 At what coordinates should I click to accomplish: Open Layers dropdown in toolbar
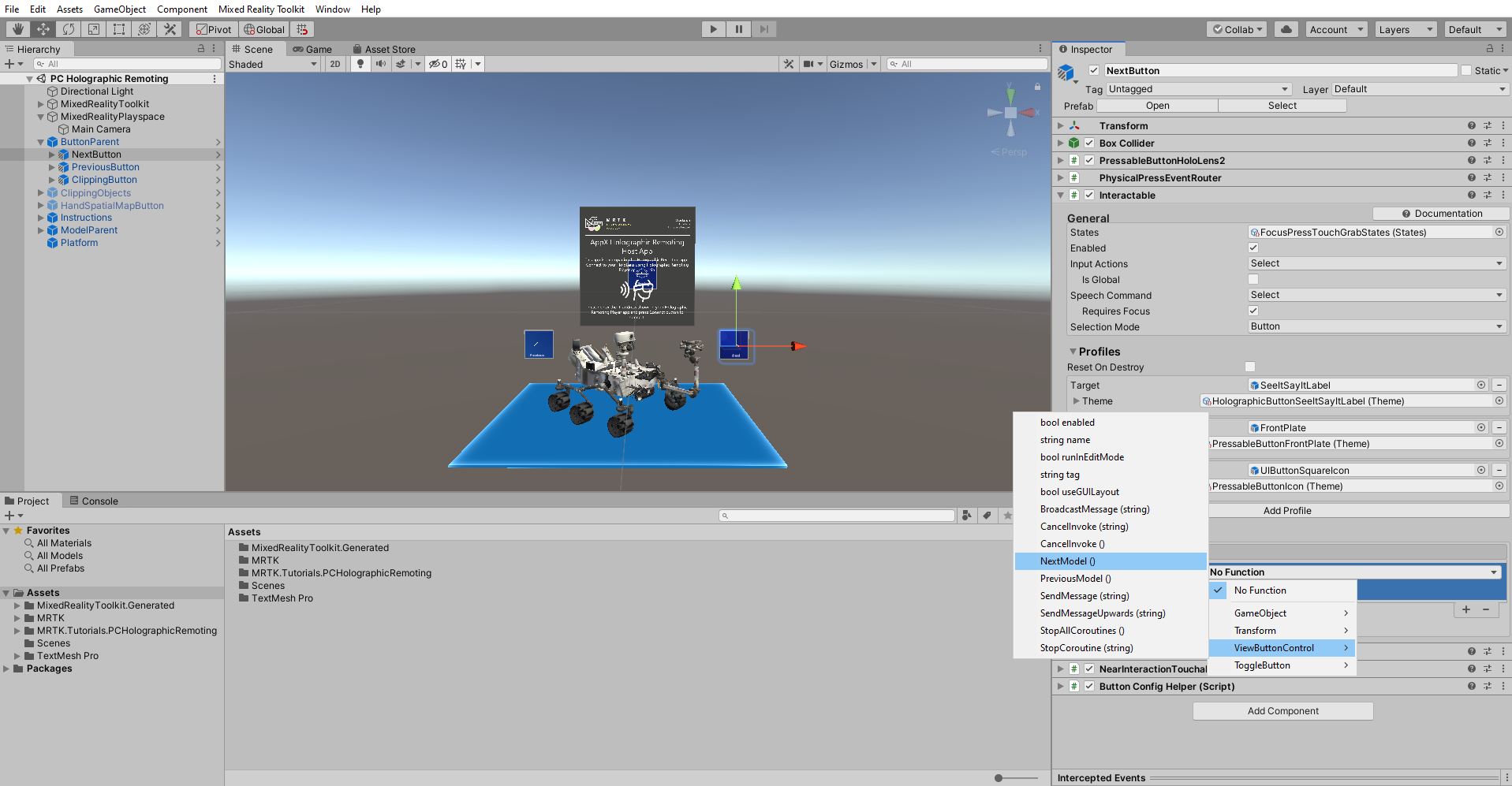(x=1406, y=29)
